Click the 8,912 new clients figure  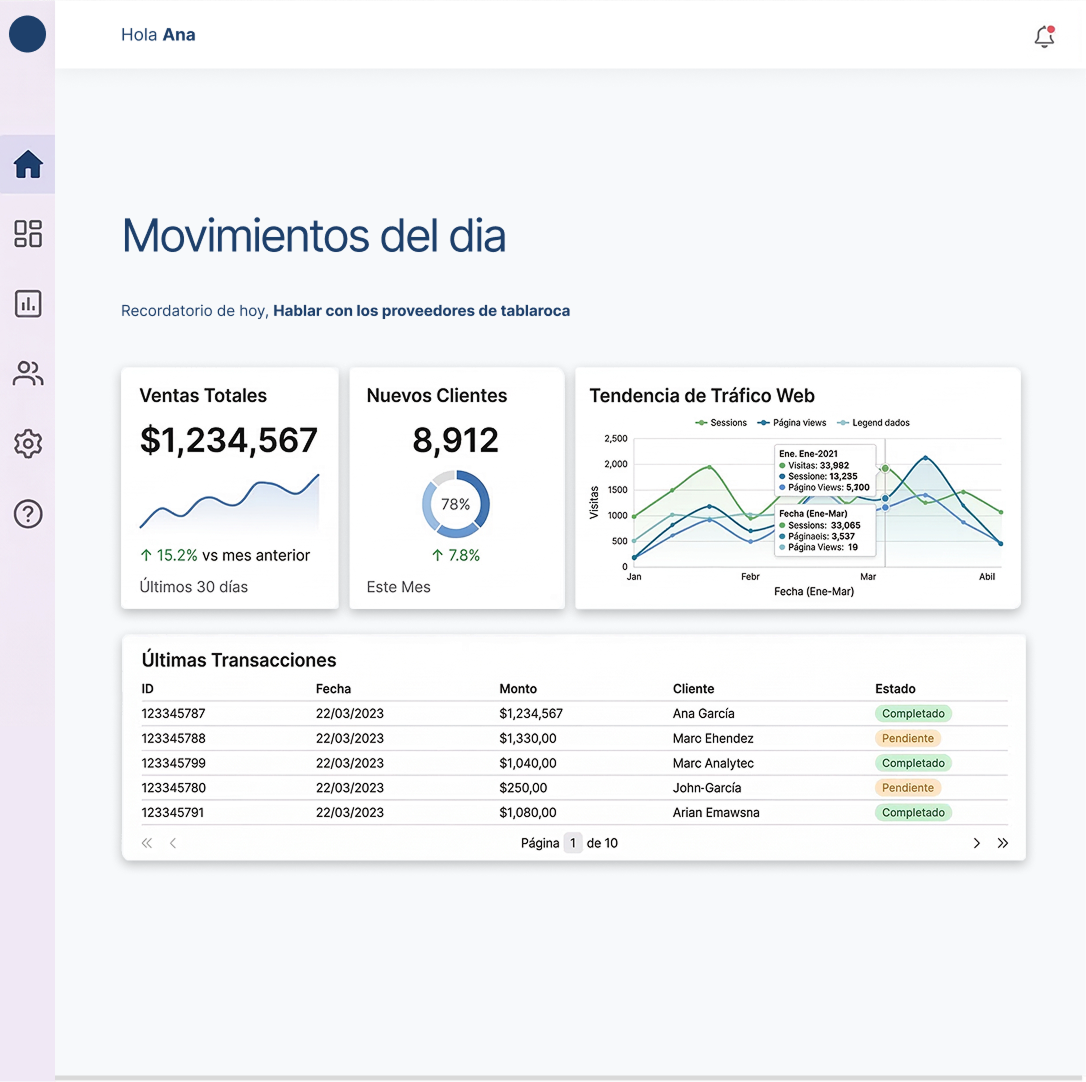tap(455, 441)
